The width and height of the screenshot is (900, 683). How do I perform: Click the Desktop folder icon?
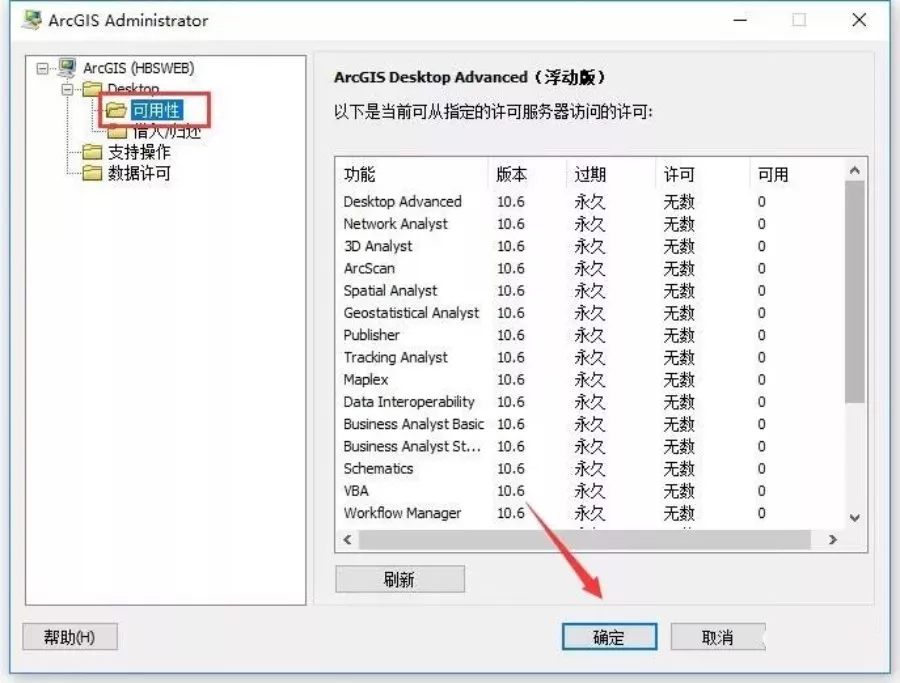click(x=92, y=90)
